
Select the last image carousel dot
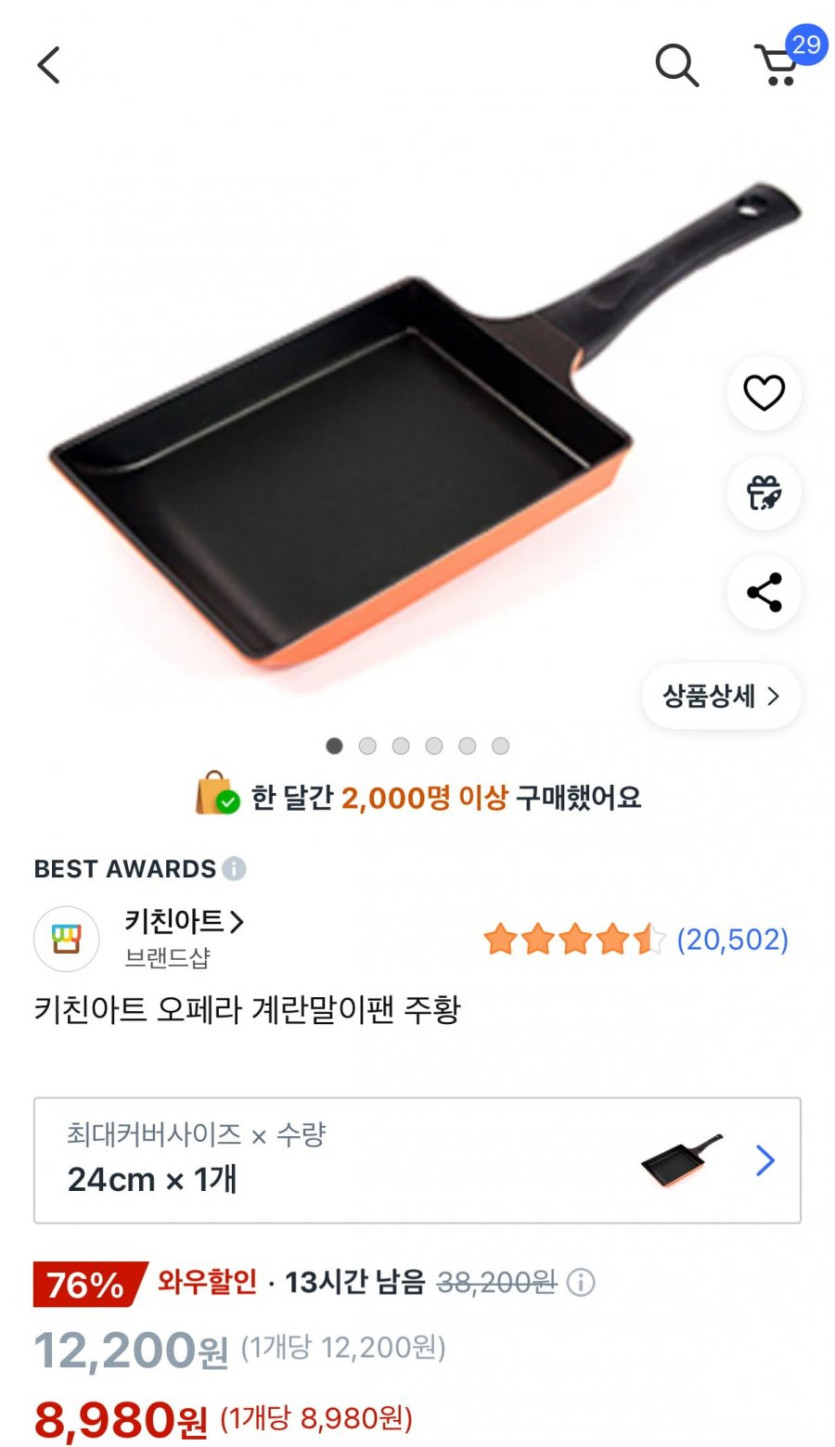coord(500,746)
